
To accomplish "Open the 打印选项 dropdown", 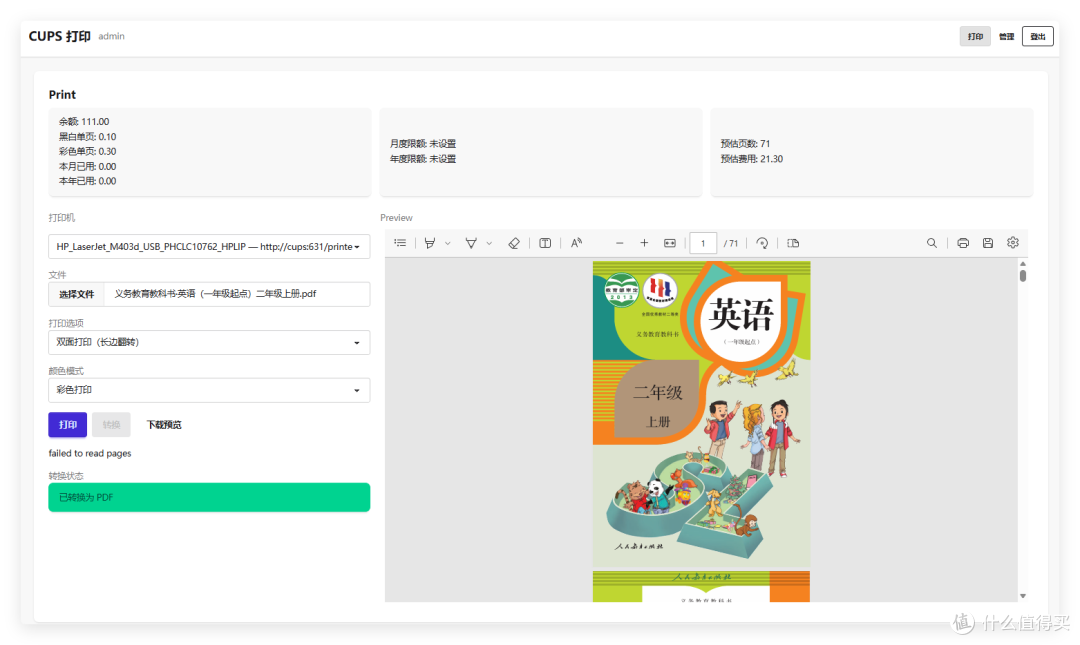I will pos(209,342).
